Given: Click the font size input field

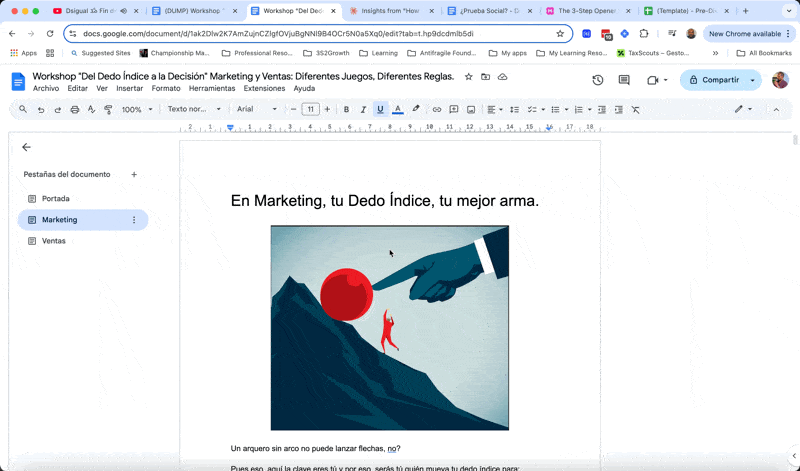Looking at the screenshot, I should coord(311,110).
